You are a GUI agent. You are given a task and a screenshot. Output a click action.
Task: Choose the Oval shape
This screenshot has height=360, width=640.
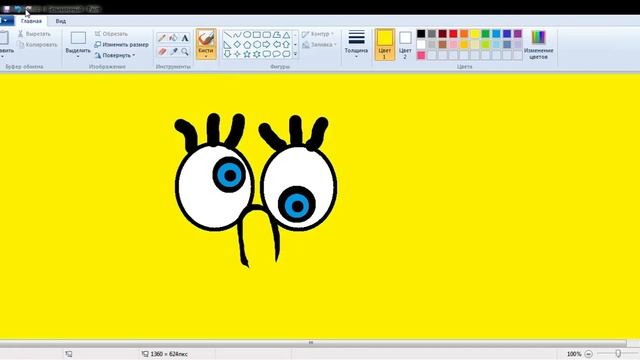247,35
